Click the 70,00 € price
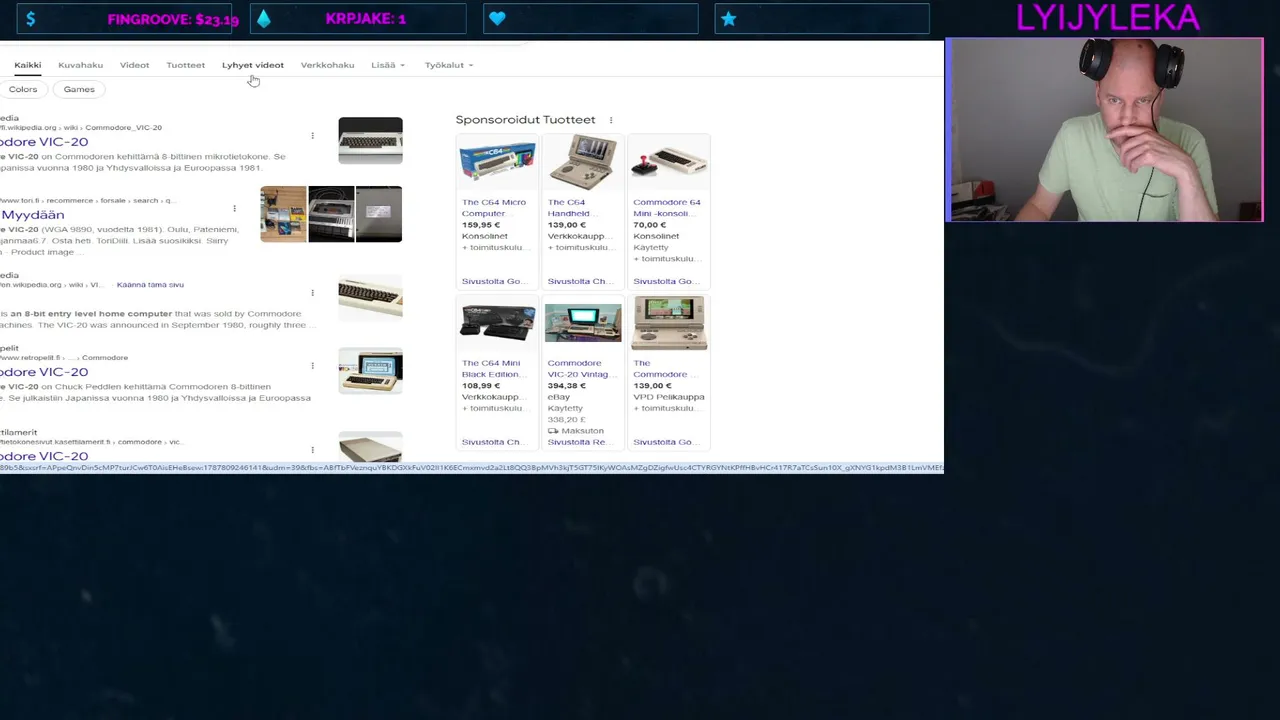1280x720 pixels. point(650,225)
